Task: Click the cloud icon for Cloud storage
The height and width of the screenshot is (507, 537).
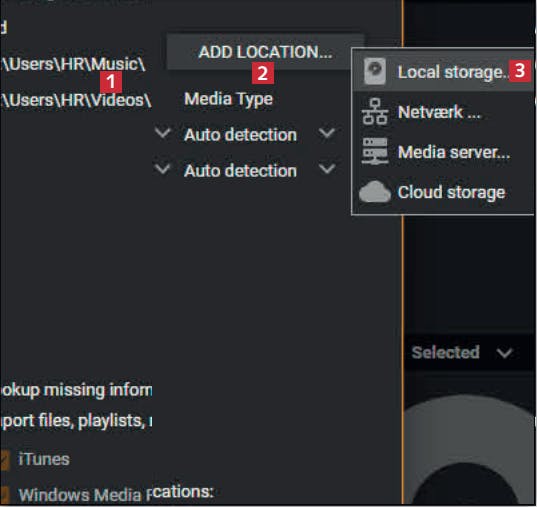Action: pos(375,192)
